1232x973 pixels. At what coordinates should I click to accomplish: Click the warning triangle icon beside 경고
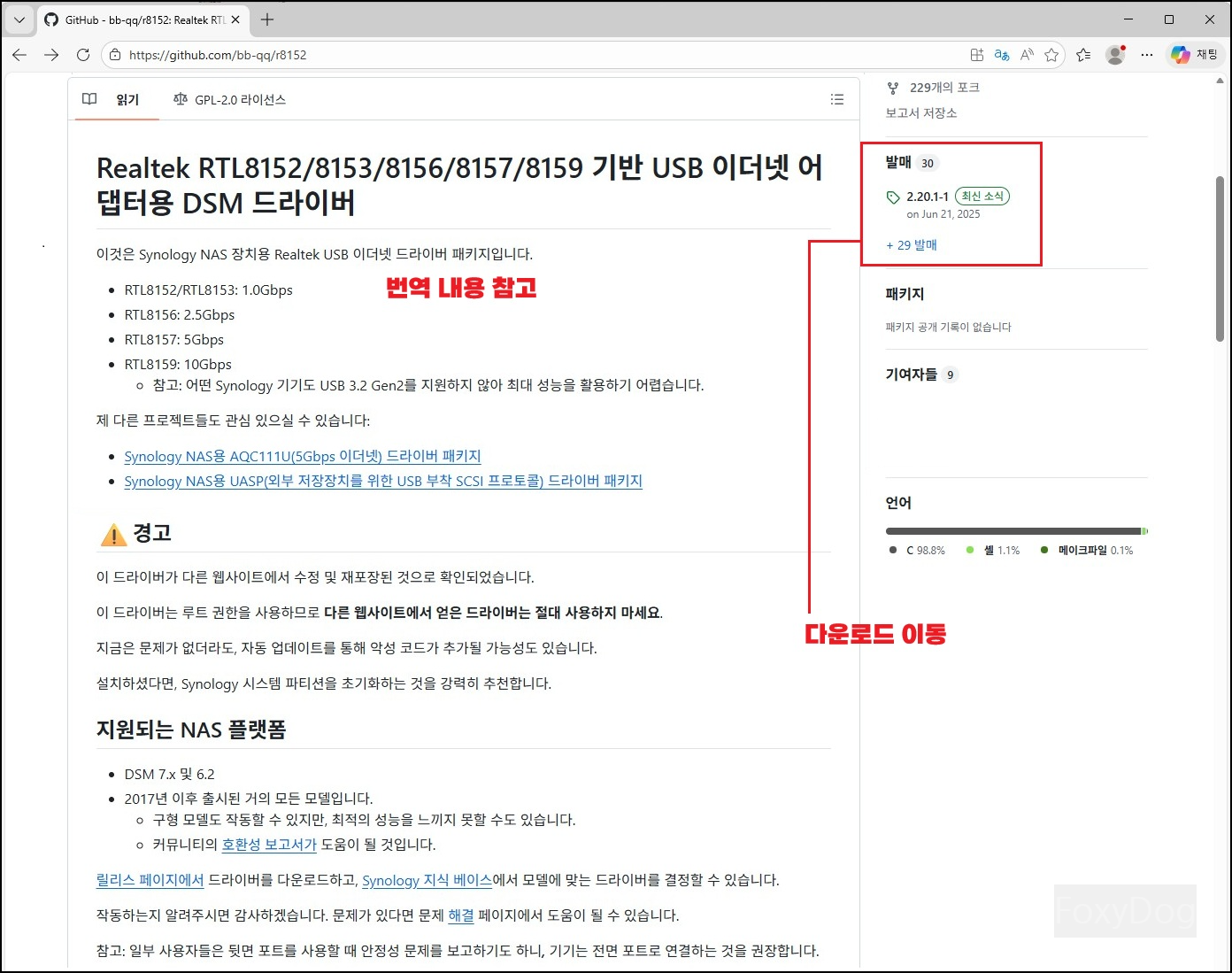(x=114, y=535)
